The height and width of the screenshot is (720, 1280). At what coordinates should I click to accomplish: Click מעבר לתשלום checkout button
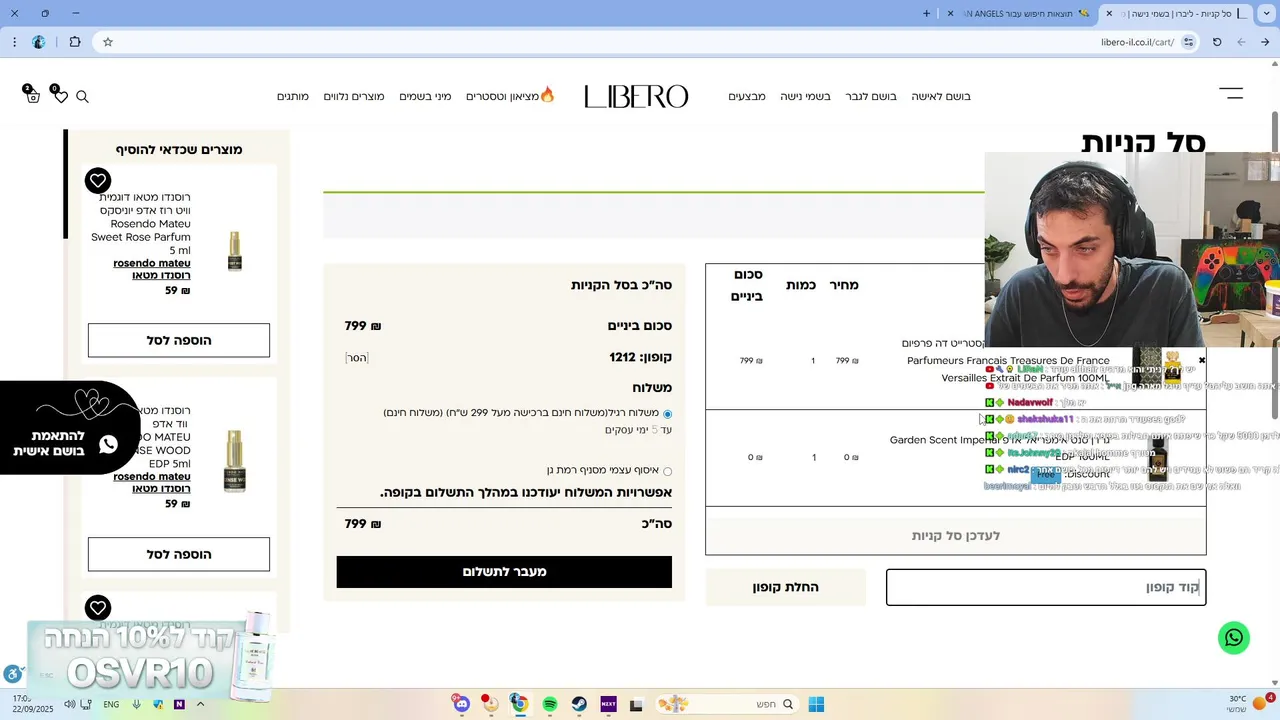pyautogui.click(x=504, y=572)
